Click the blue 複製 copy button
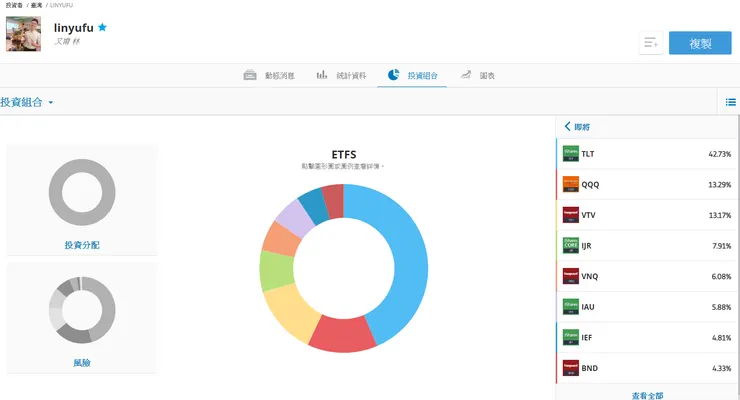The width and height of the screenshot is (740, 400). (x=700, y=43)
